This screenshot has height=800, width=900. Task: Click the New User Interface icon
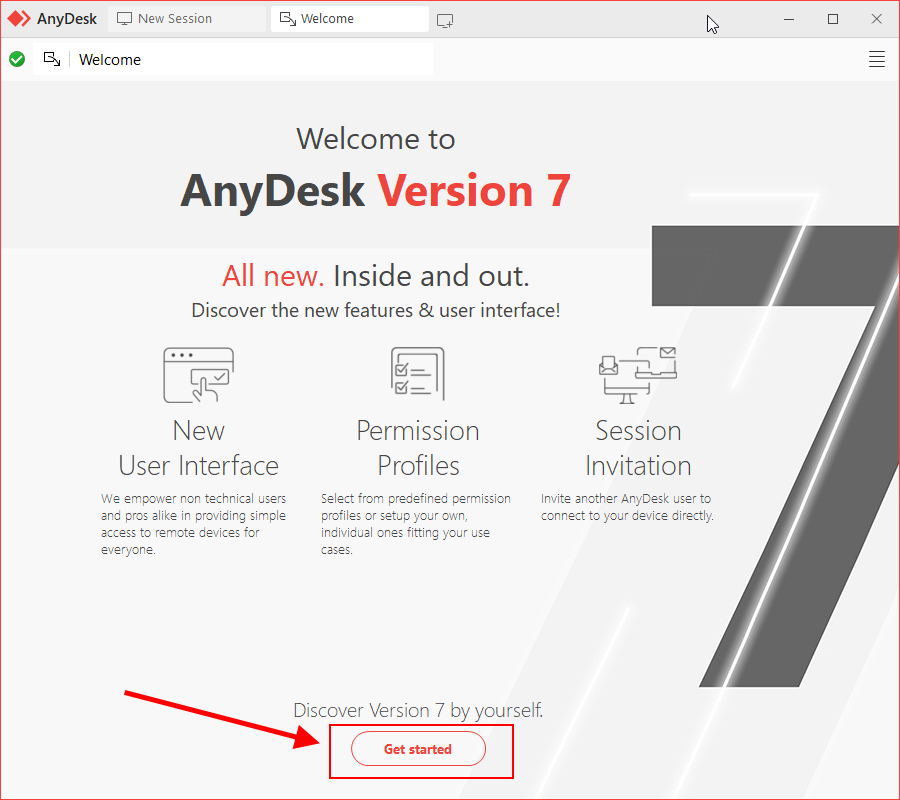click(x=199, y=375)
